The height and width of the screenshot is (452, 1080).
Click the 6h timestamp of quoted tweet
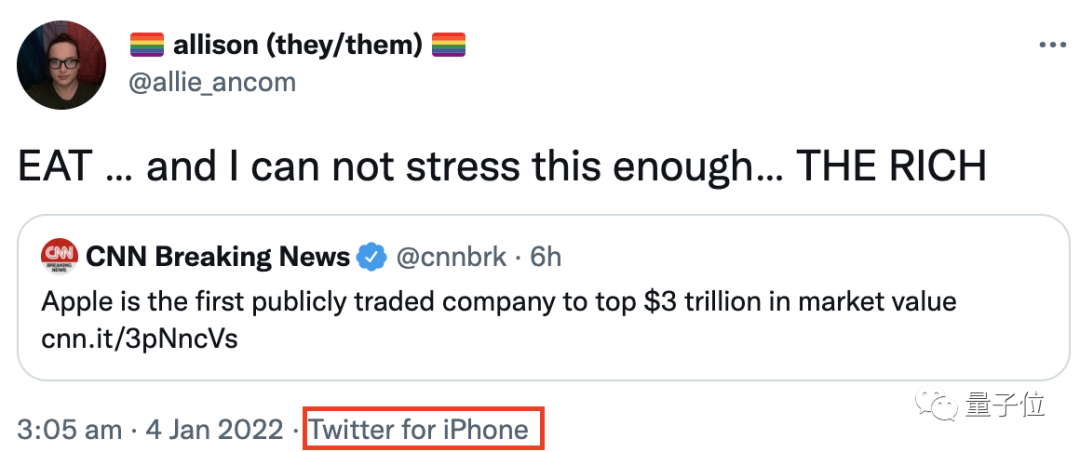click(x=546, y=257)
